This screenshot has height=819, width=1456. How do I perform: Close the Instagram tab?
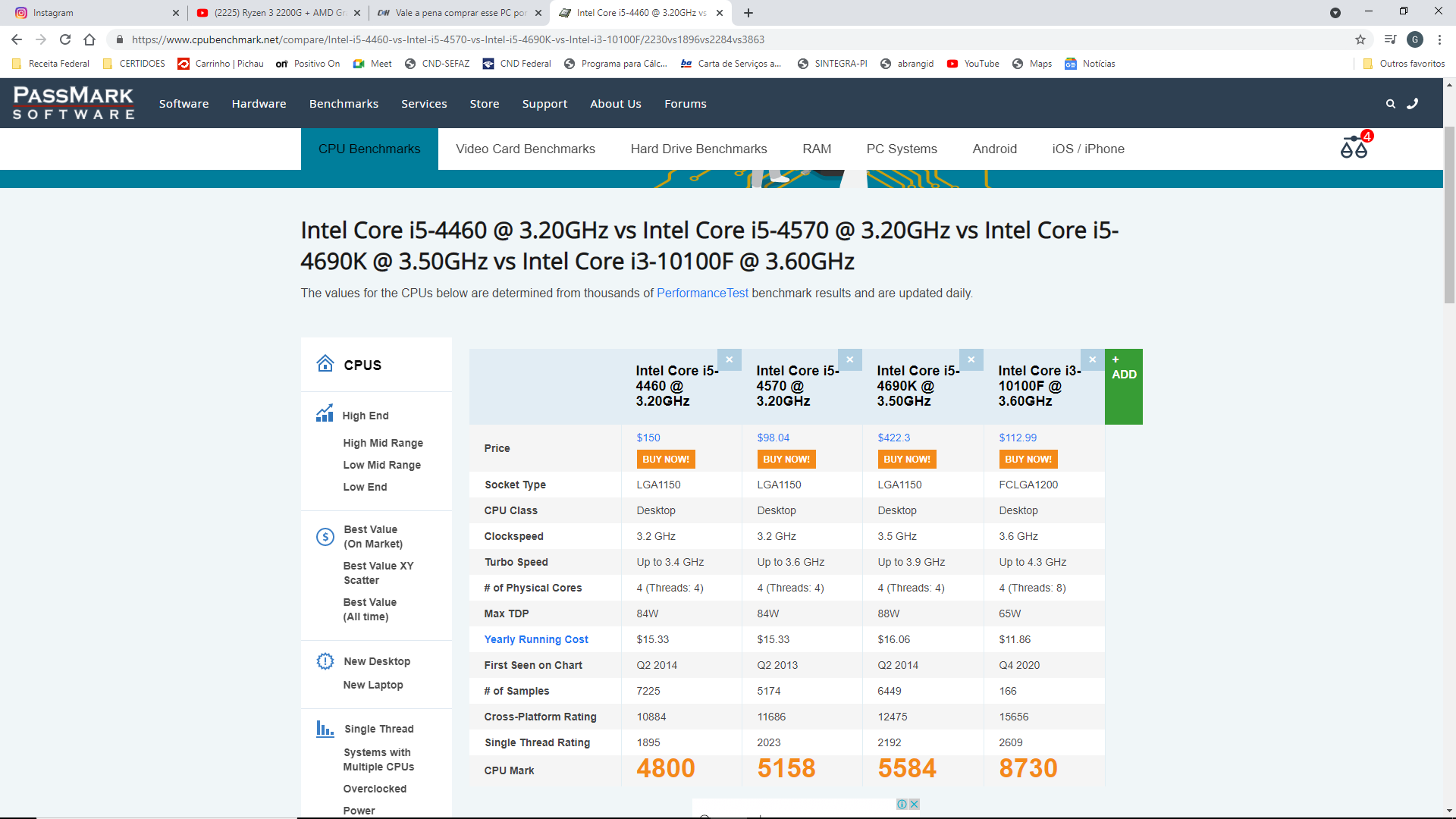[176, 13]
